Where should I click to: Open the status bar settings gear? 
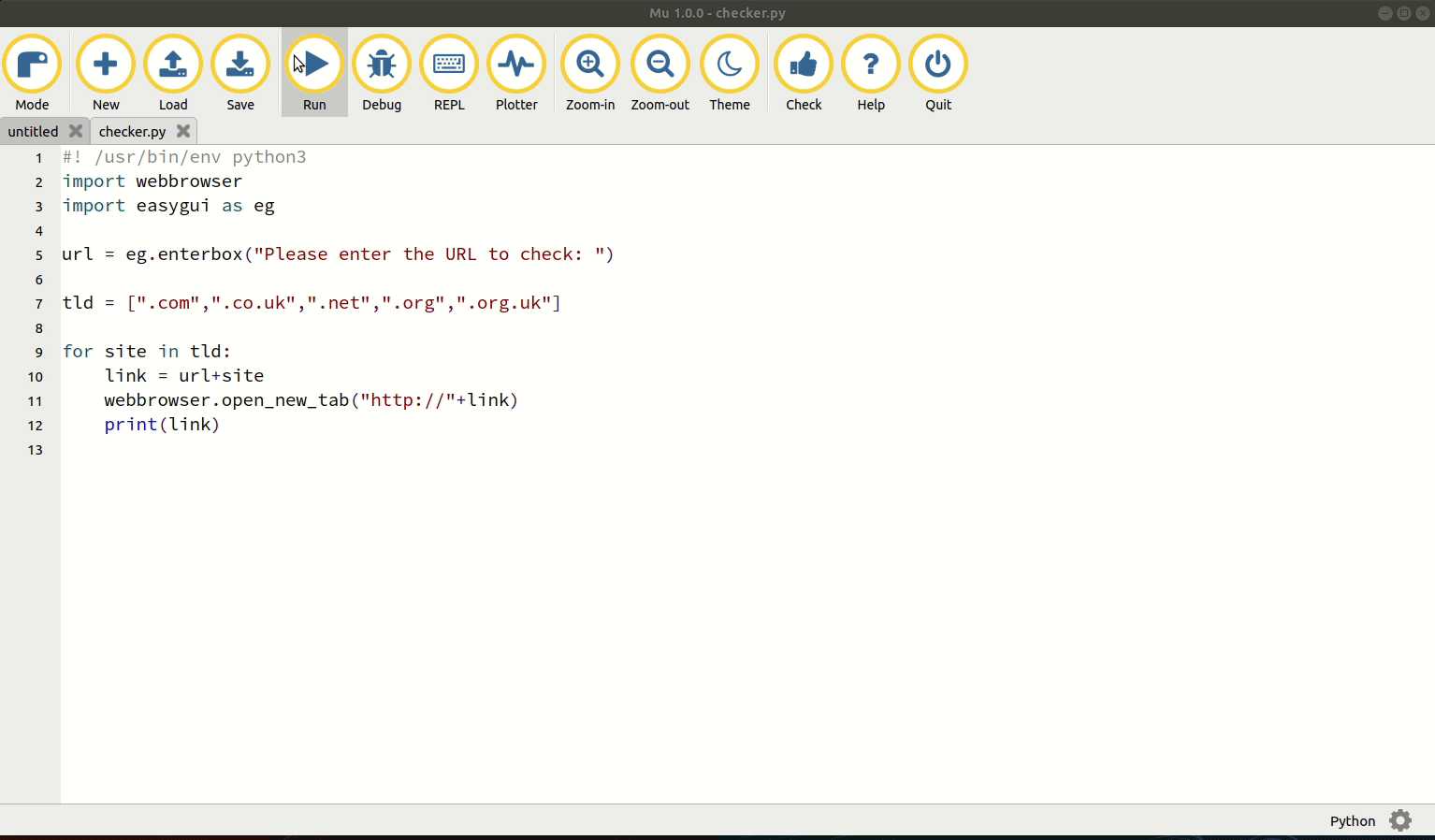point(1399,820)
